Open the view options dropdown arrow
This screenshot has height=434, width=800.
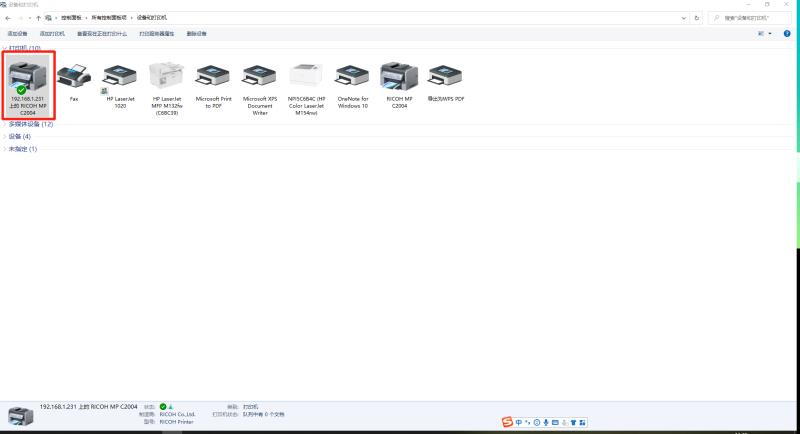click(770, 34)
